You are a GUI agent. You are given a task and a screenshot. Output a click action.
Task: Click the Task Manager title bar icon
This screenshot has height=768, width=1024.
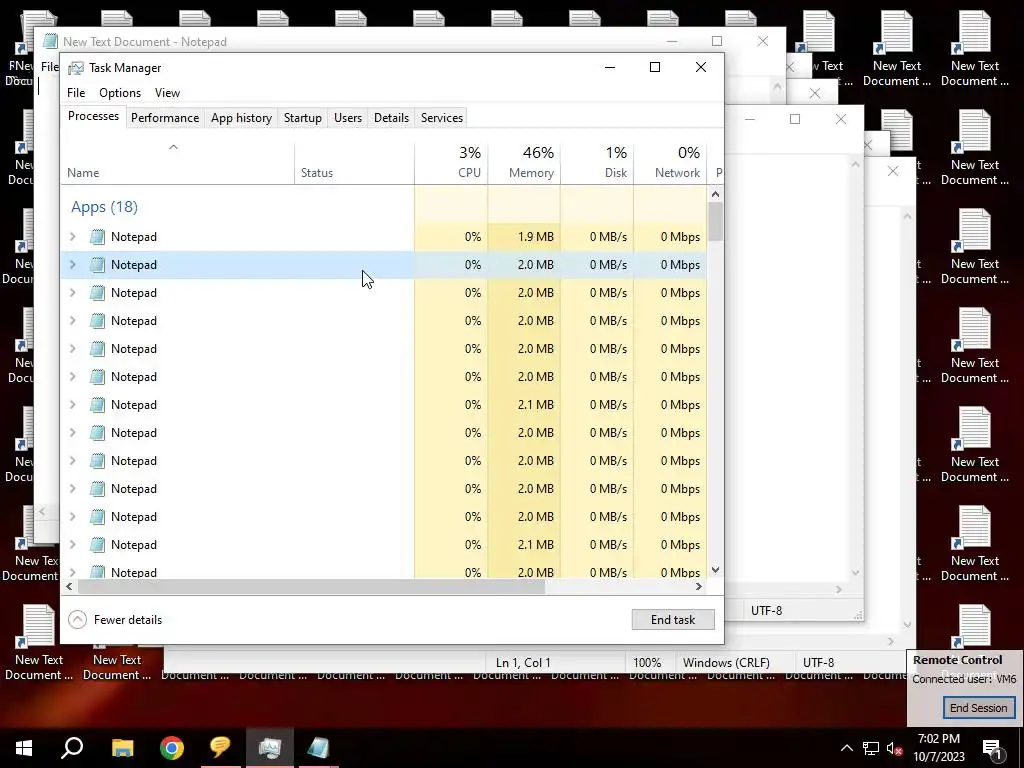pos(76,68)
